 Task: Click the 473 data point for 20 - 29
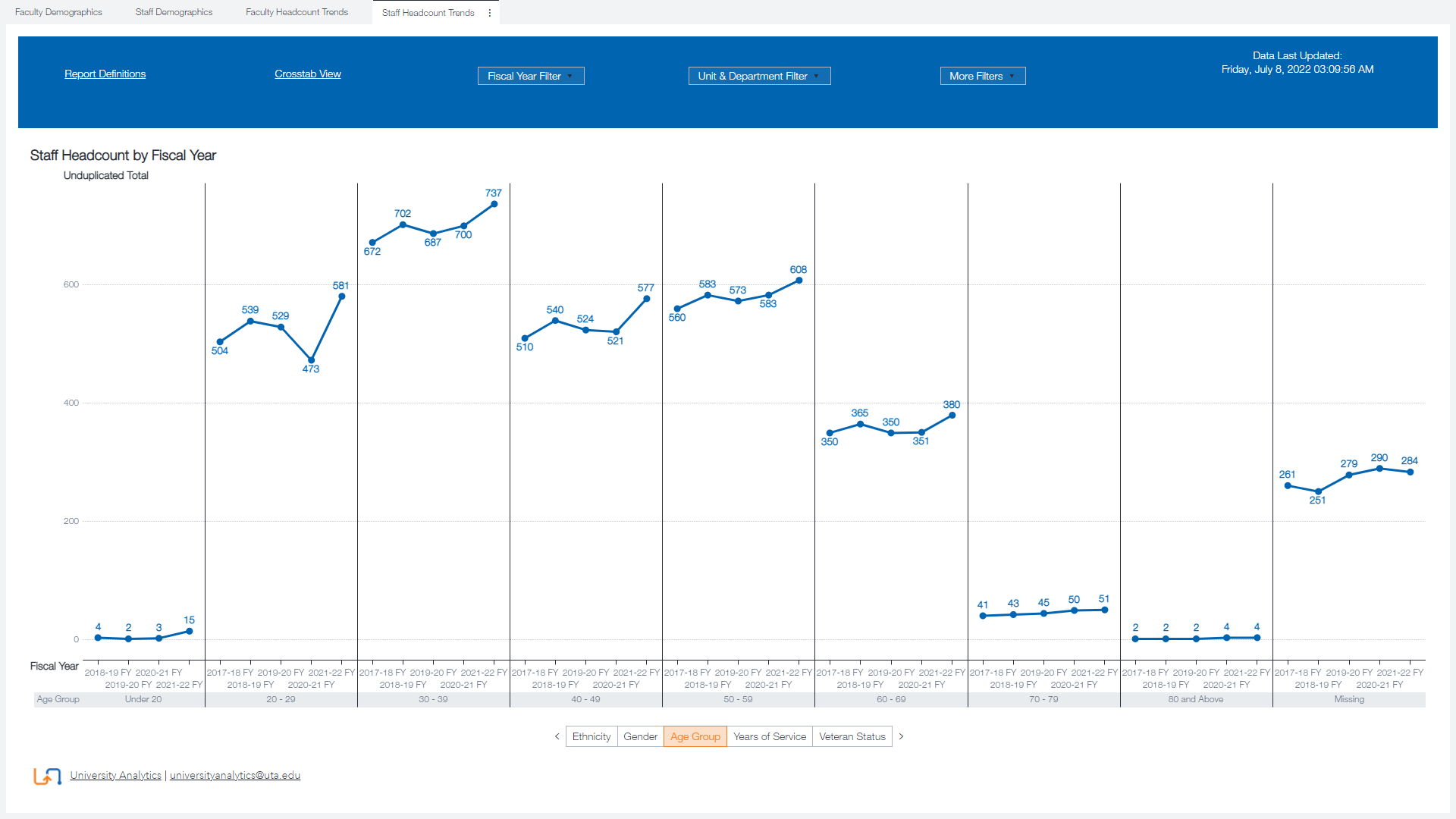[311, 360]
